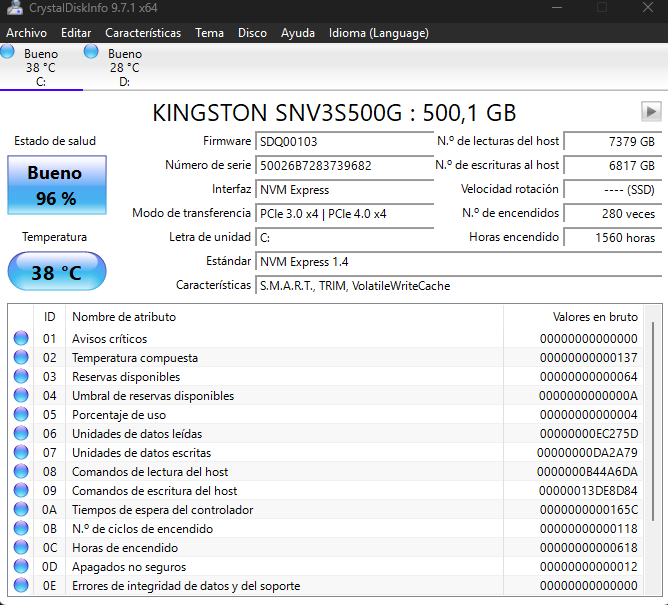Click the KINGSTON SNV3S500G disk title
668x605 pixels.
pos(334,113)
